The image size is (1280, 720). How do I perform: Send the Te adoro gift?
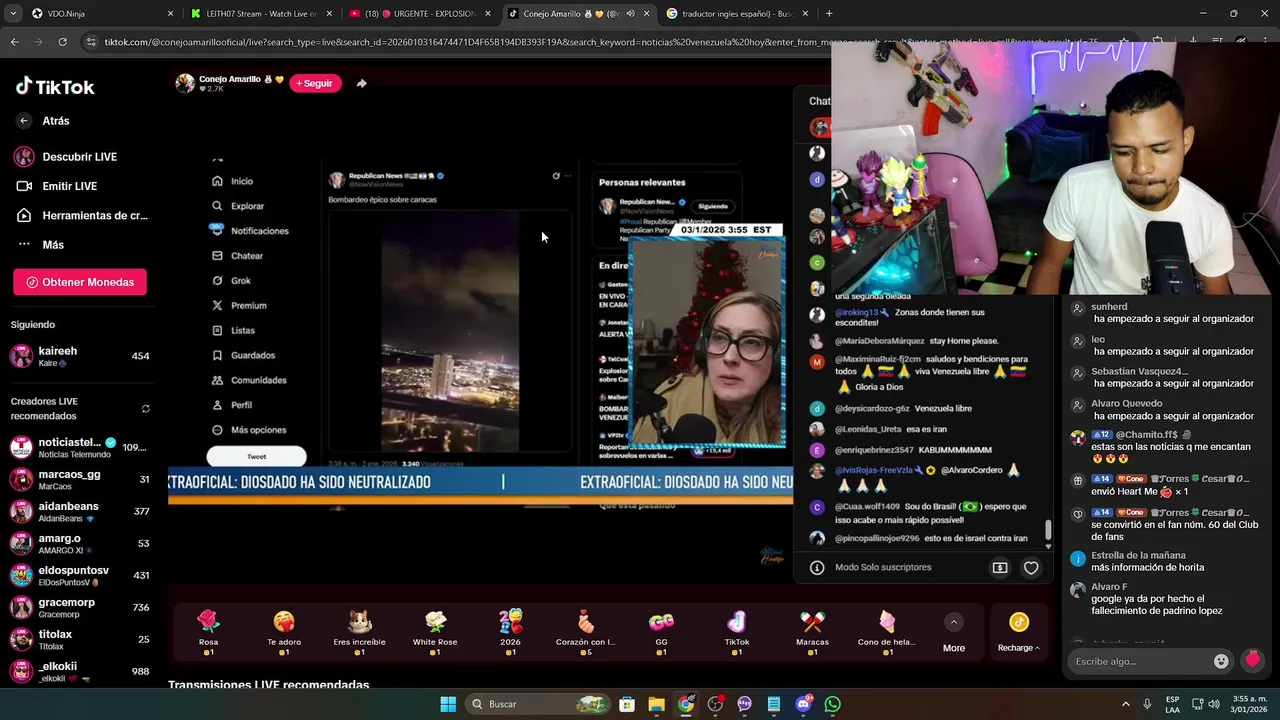pyautogui.click(x=284, y=632)
